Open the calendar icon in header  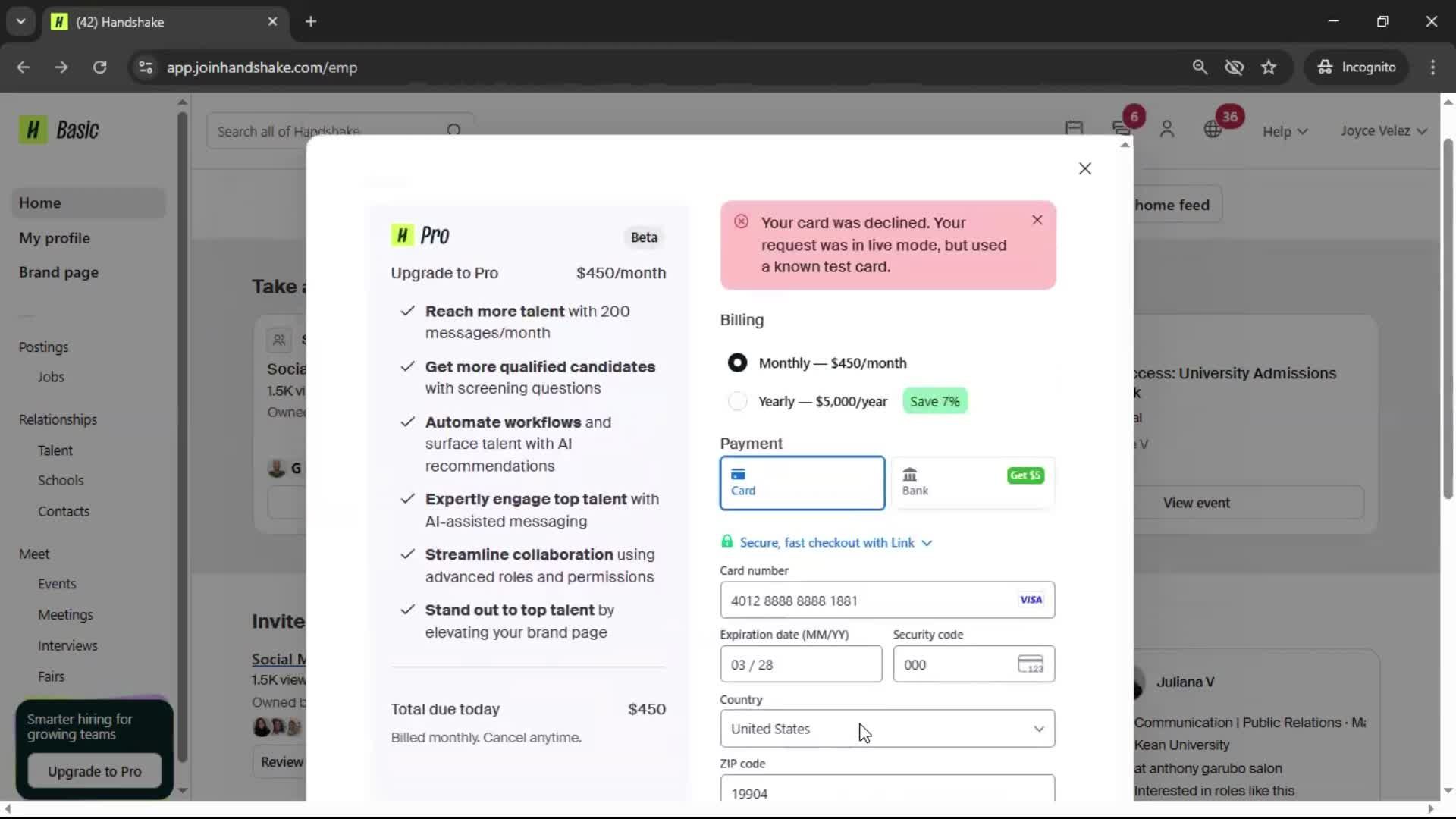(1074, 129)
